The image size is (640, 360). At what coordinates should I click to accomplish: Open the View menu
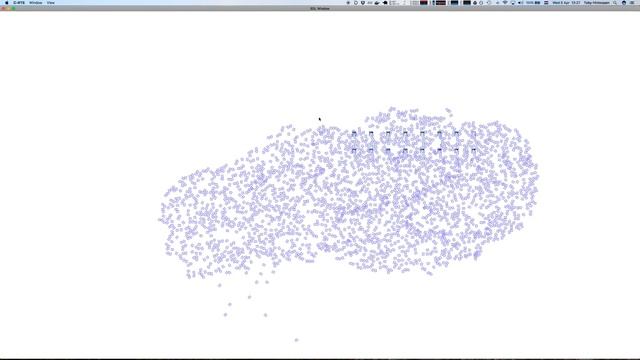point(51,3)
